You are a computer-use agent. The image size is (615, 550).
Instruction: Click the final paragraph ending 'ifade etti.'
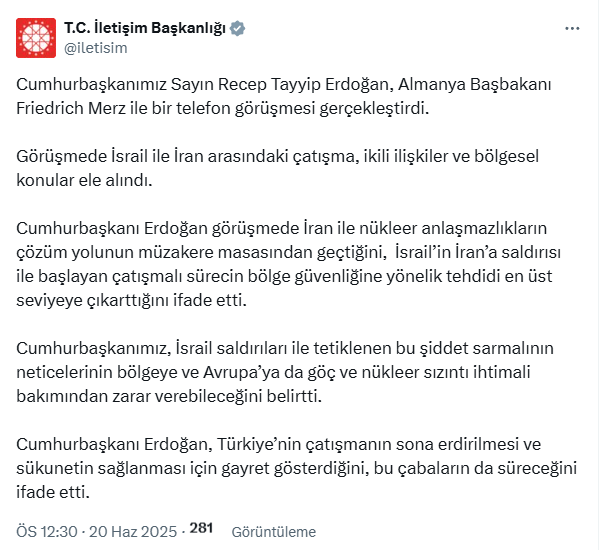[x=297, y=468]
